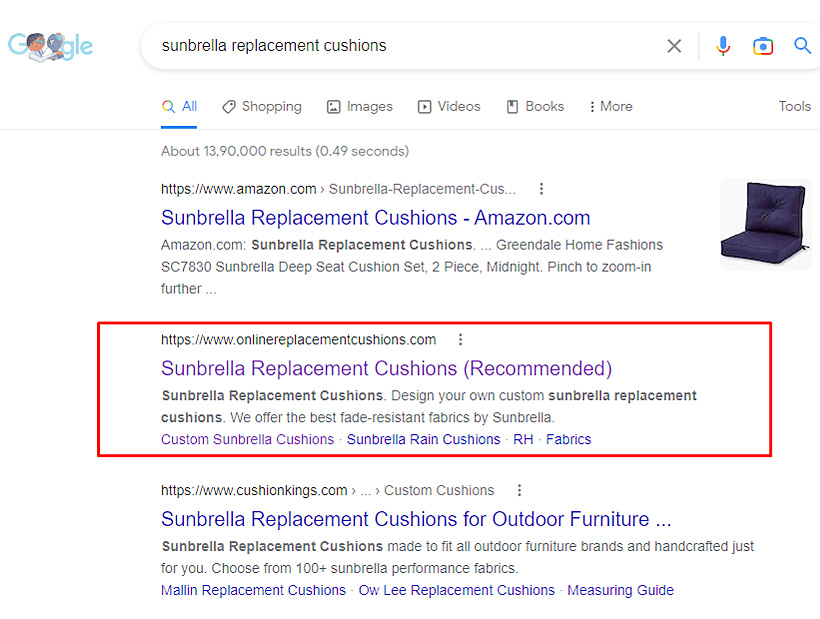Open the Tools options
Image resolution: width=820 pixels, height=619 pixels.
click(x=794, y=106)
